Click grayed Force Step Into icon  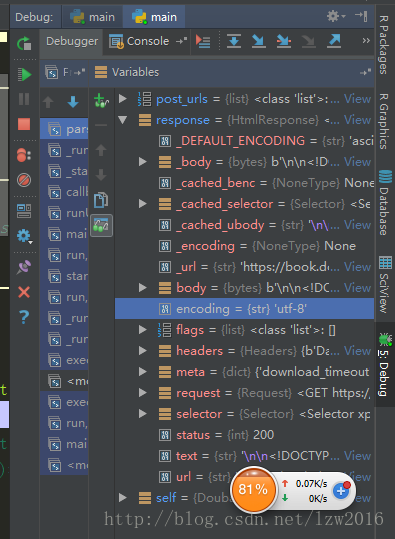point(308,41)
